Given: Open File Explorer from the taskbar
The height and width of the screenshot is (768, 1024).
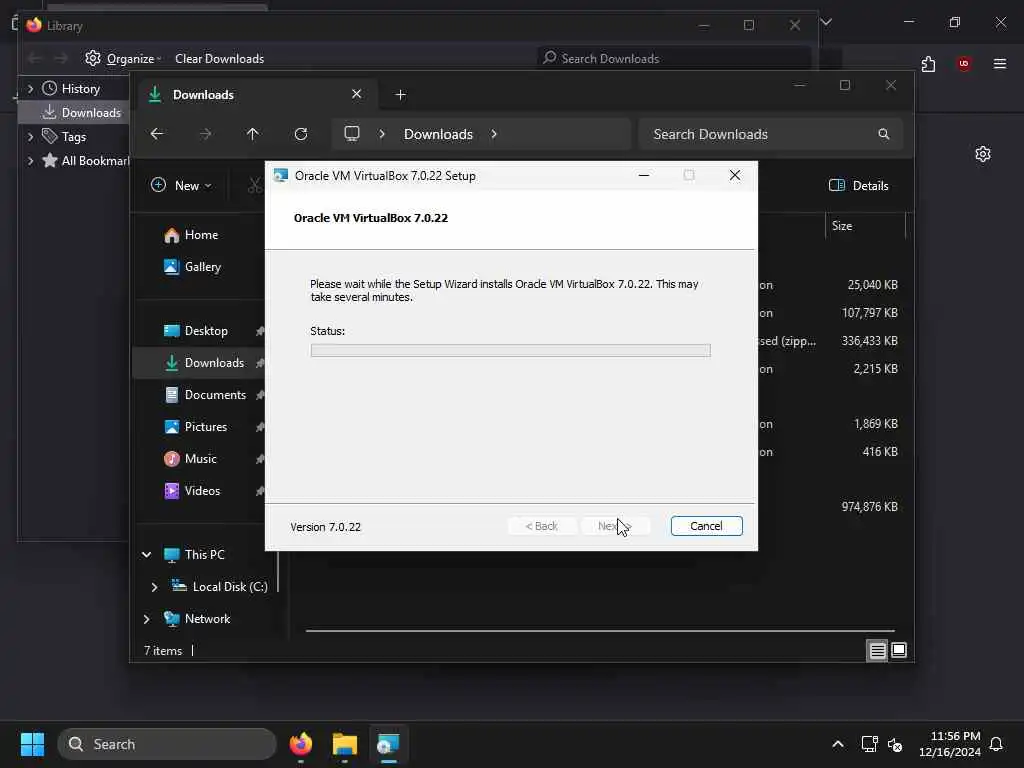Looking at the screenshot, I should pyautogui.click(x=345, y=744).
